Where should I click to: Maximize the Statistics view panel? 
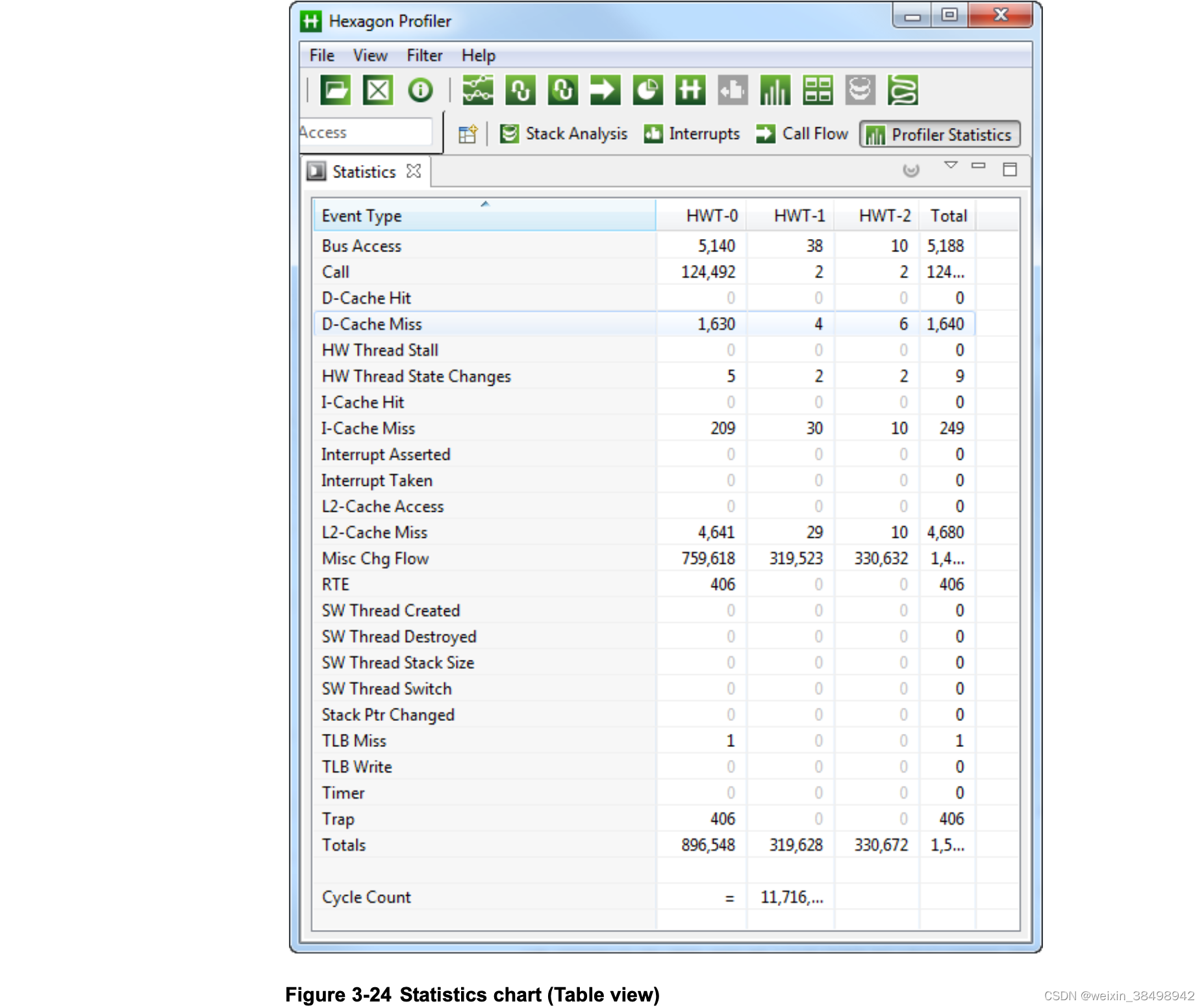coord(1010,170)
